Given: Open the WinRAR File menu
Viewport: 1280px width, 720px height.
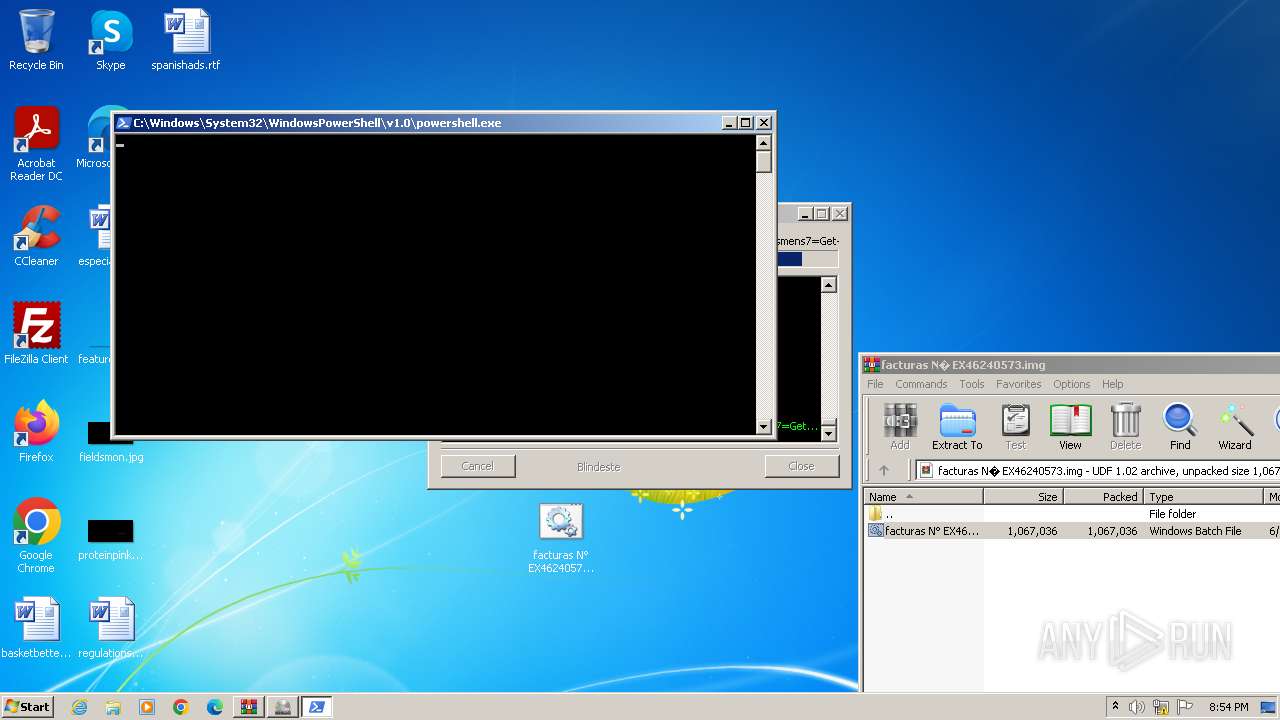Looking at the screenshot, I should pos(875,384).
